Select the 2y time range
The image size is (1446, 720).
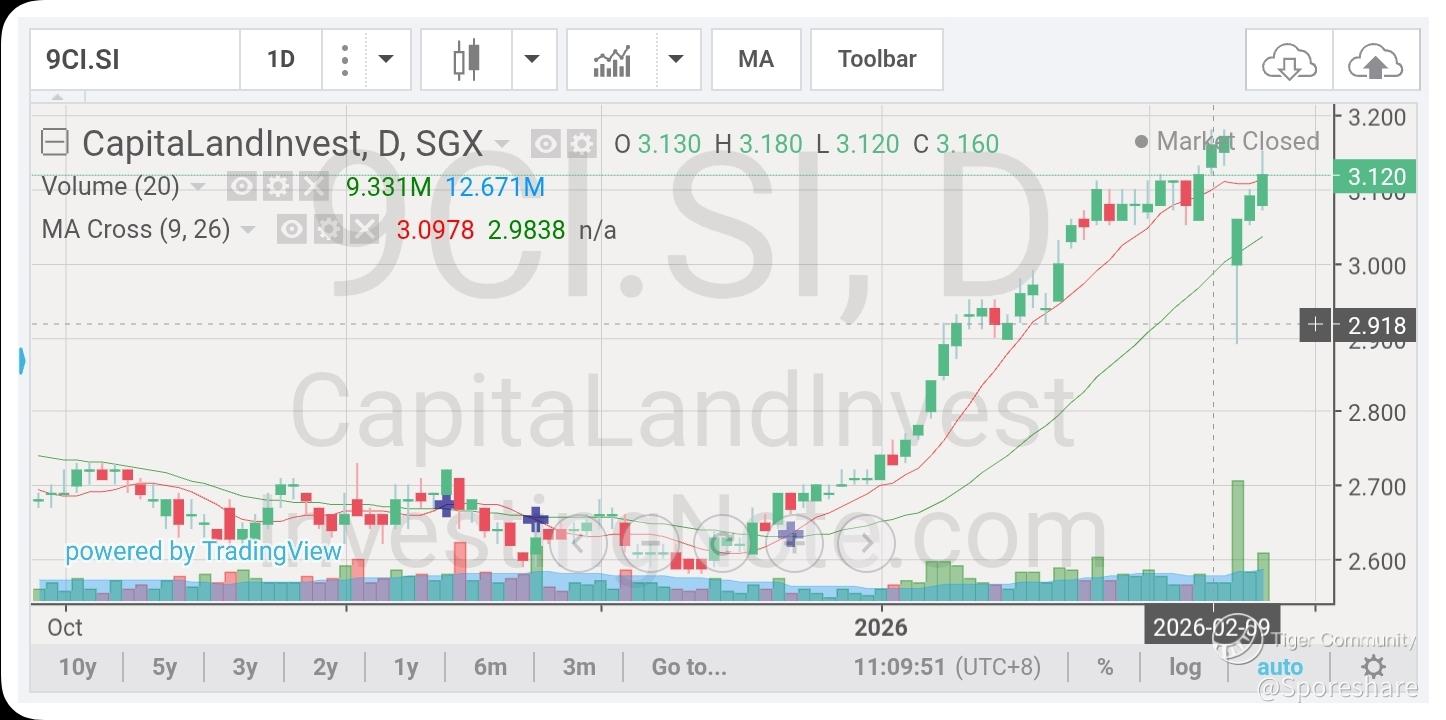pyautogui.click(x=325, y=667)
